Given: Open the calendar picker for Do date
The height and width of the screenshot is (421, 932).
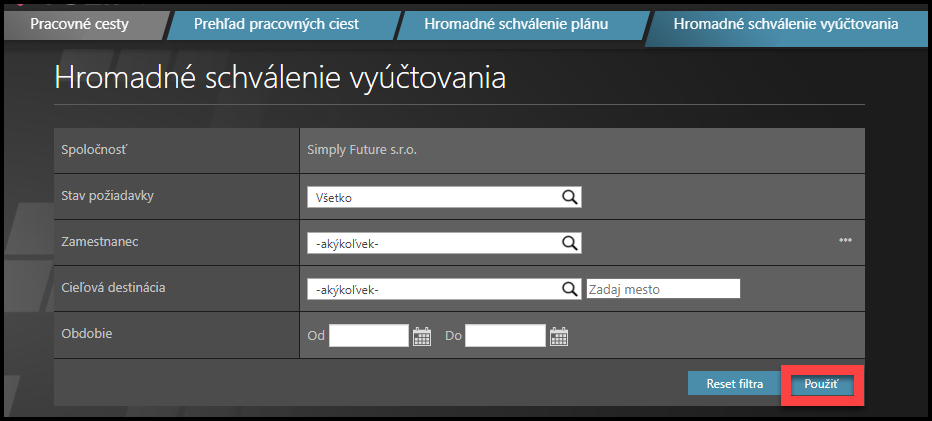Looking at the screenshot, I should tap(558, 336).
